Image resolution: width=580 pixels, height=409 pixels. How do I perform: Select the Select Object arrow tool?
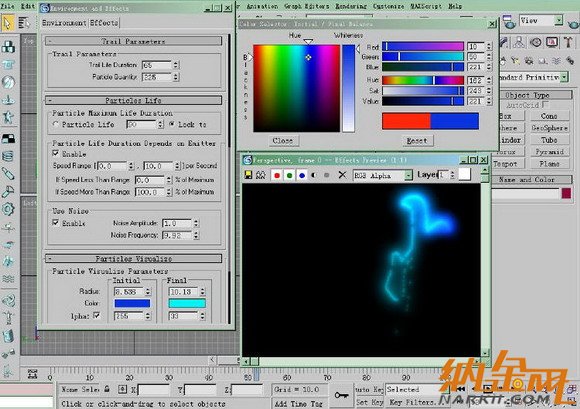pos(7,23)
